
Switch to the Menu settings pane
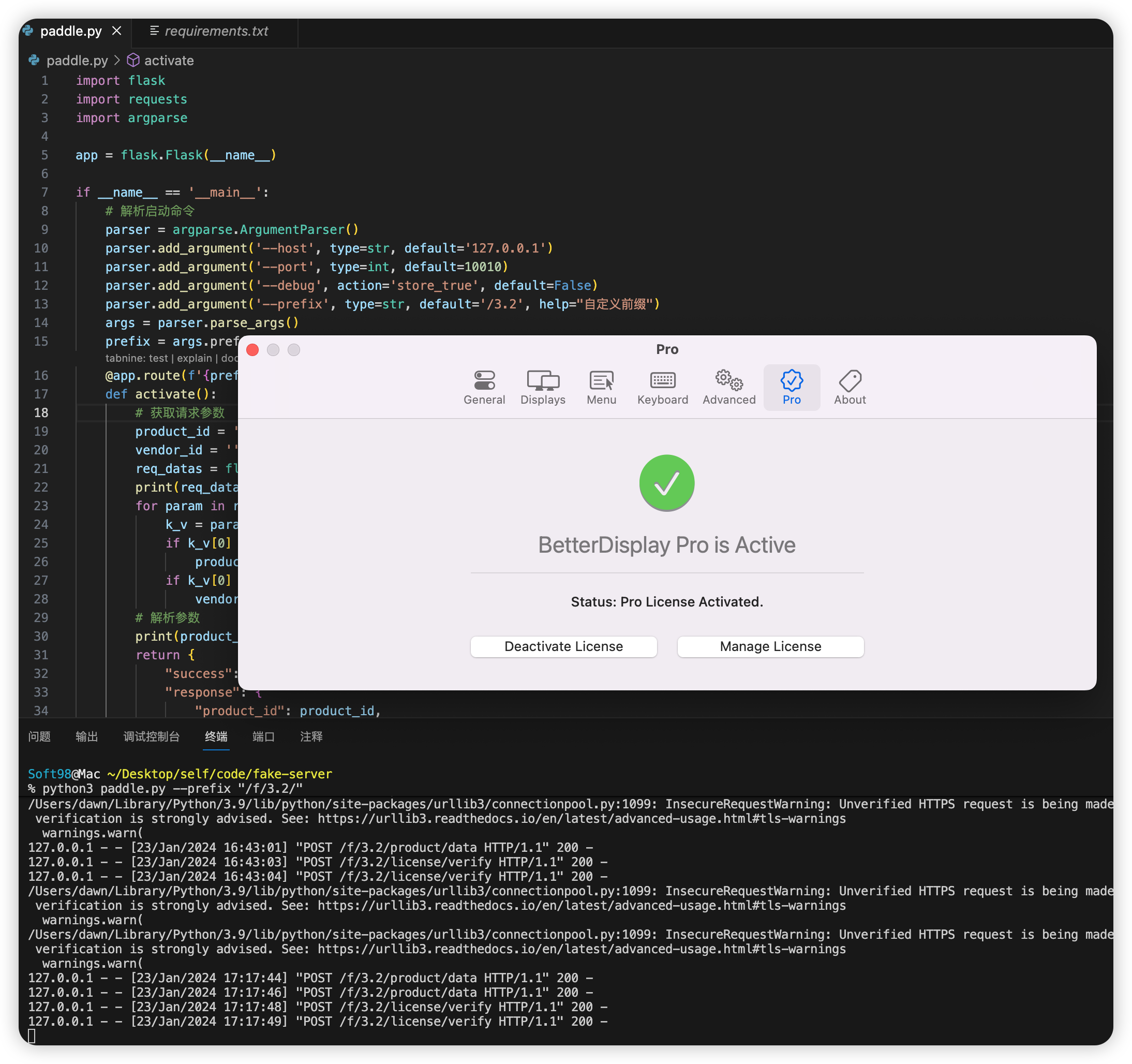tap(601, 387)
